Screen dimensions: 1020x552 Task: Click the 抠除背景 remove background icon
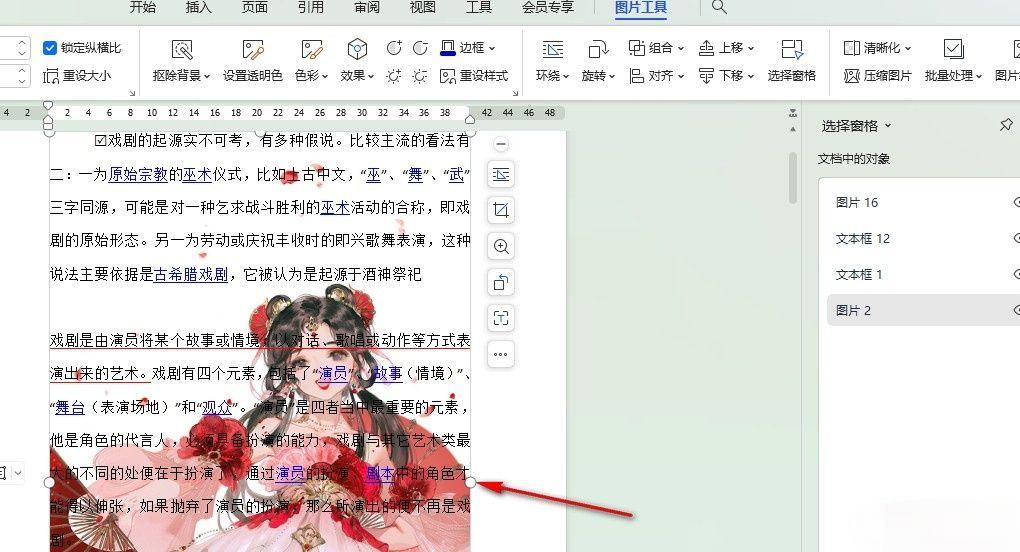[181, 50]
